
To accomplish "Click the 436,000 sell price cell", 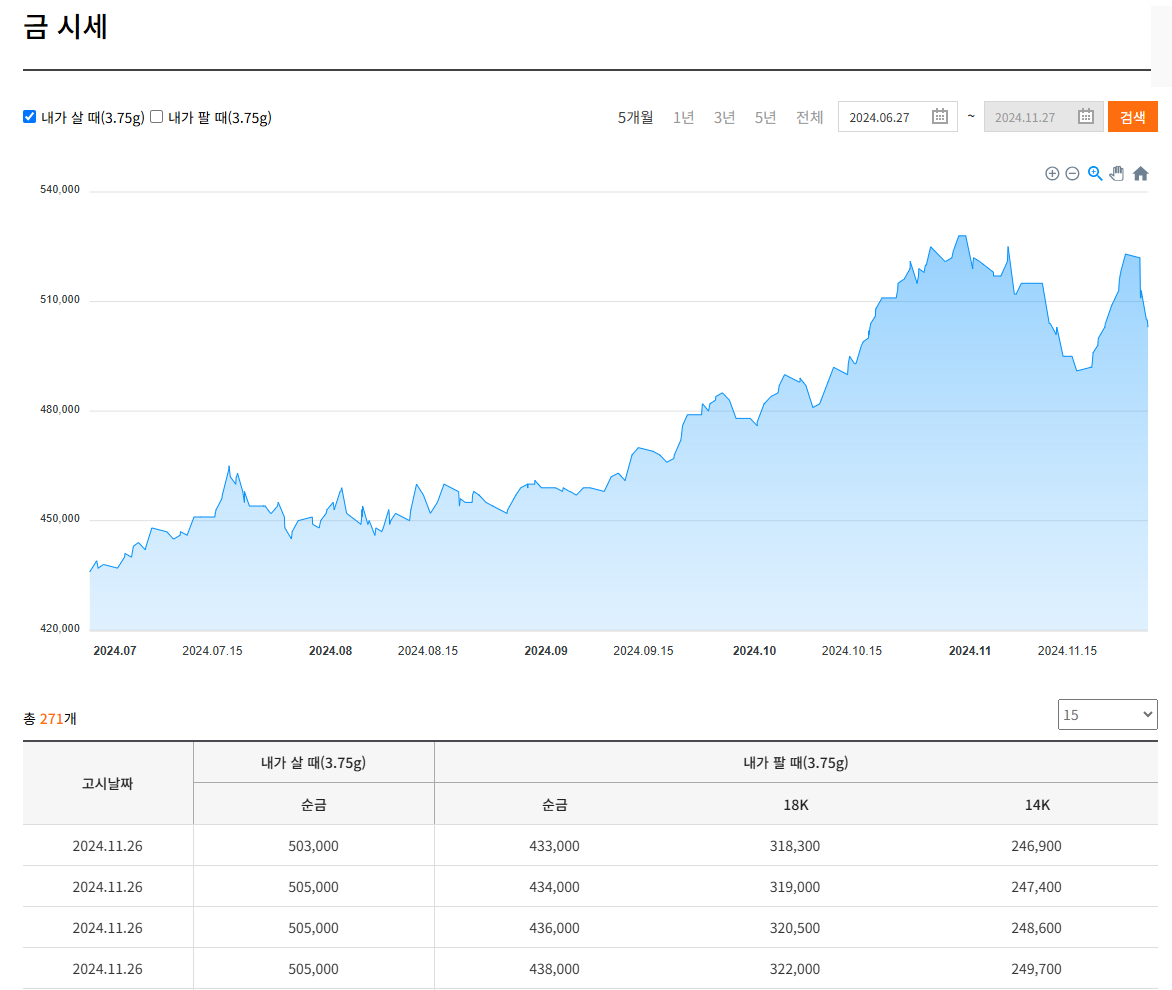I will click(x=554, y=928).
